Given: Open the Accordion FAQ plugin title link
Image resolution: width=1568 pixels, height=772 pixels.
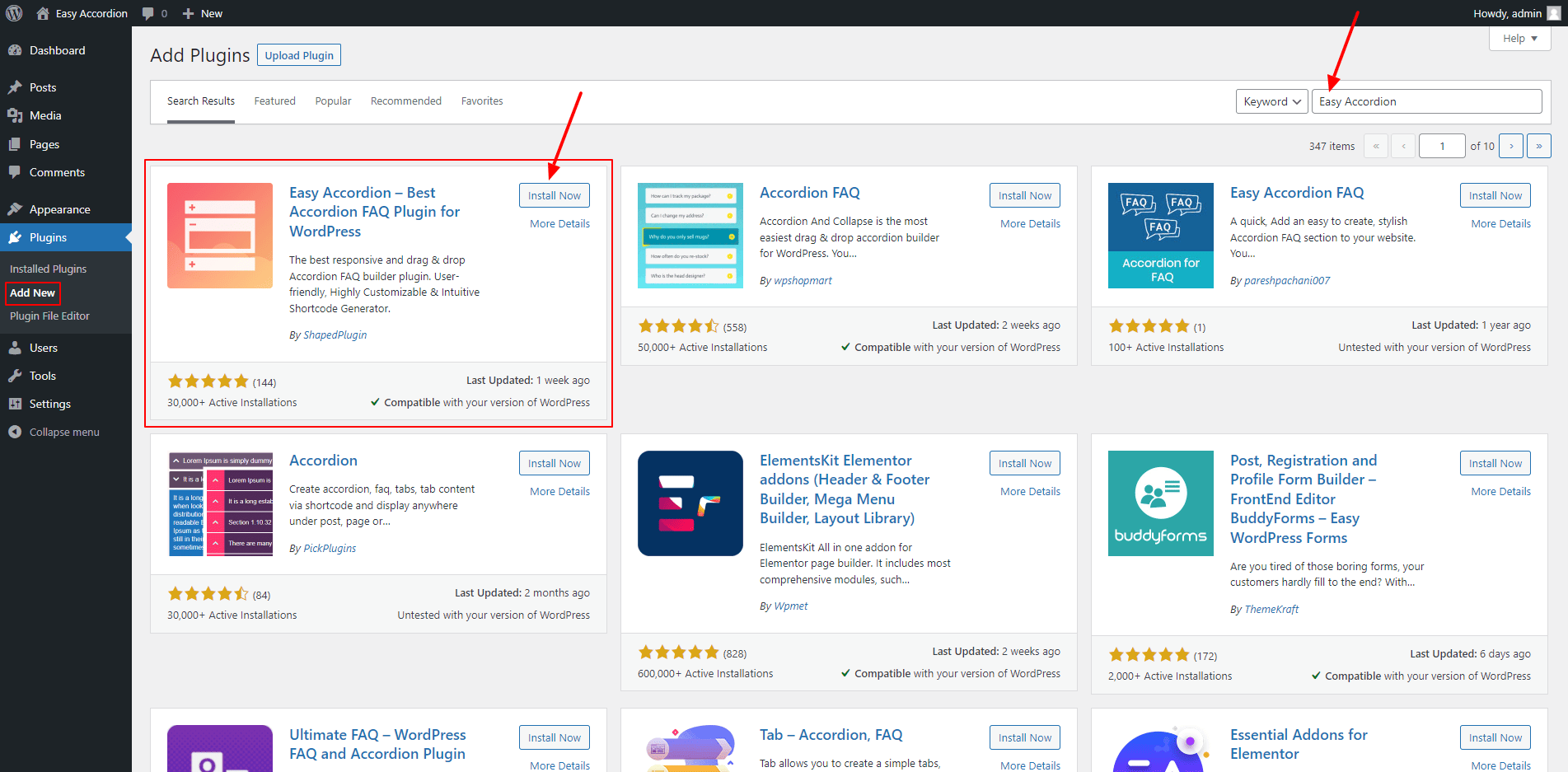Looking at the screenshot, I should (810, 193).
